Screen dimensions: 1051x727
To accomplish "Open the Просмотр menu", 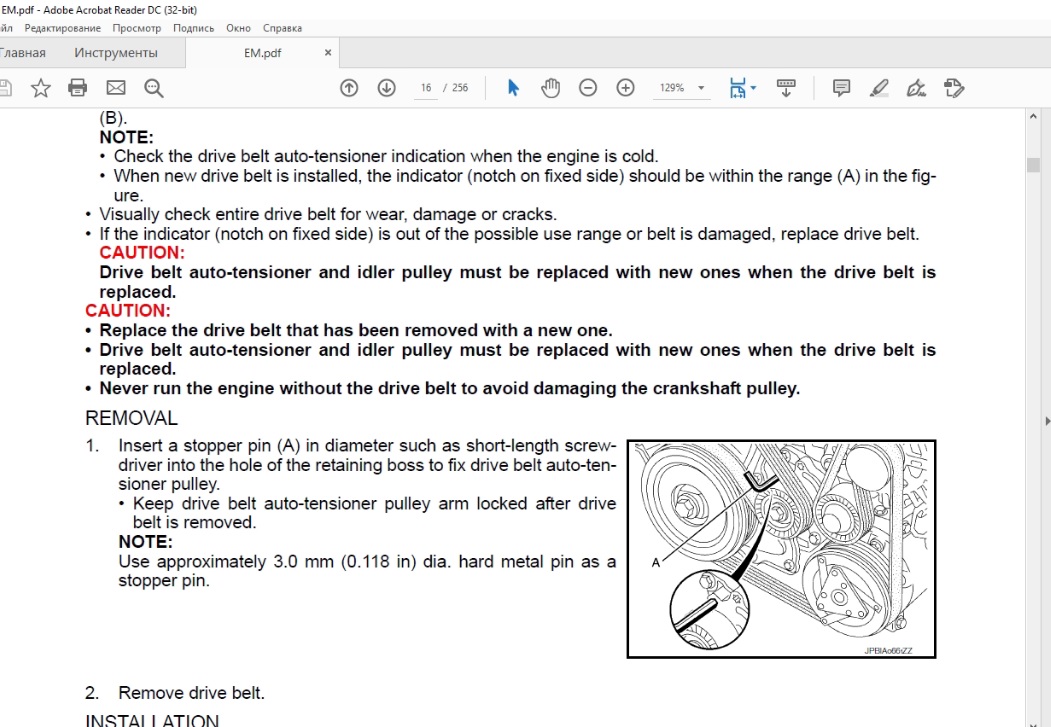I will click(137, 28).
